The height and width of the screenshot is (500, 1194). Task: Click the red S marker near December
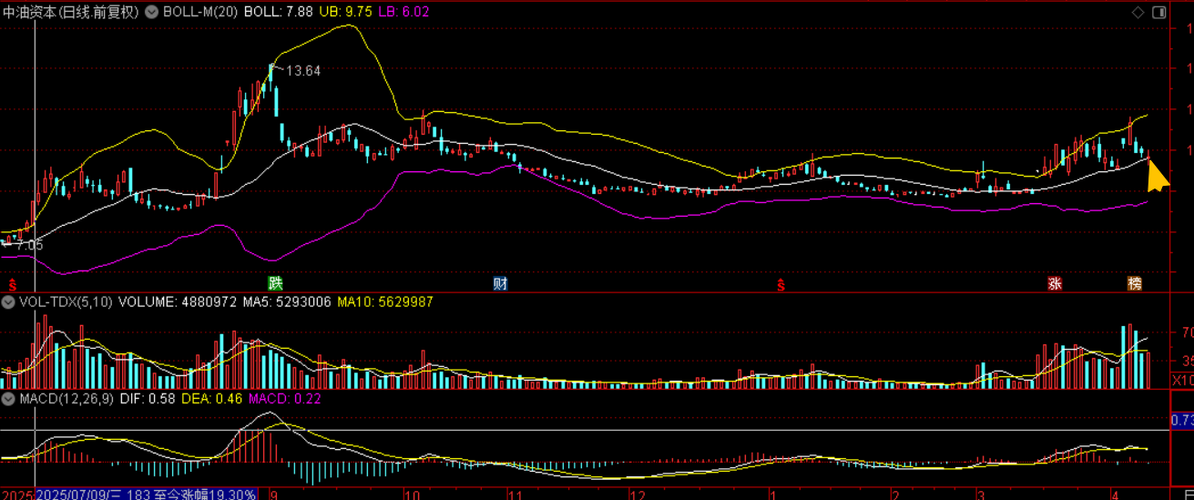(x=781, y=285)
